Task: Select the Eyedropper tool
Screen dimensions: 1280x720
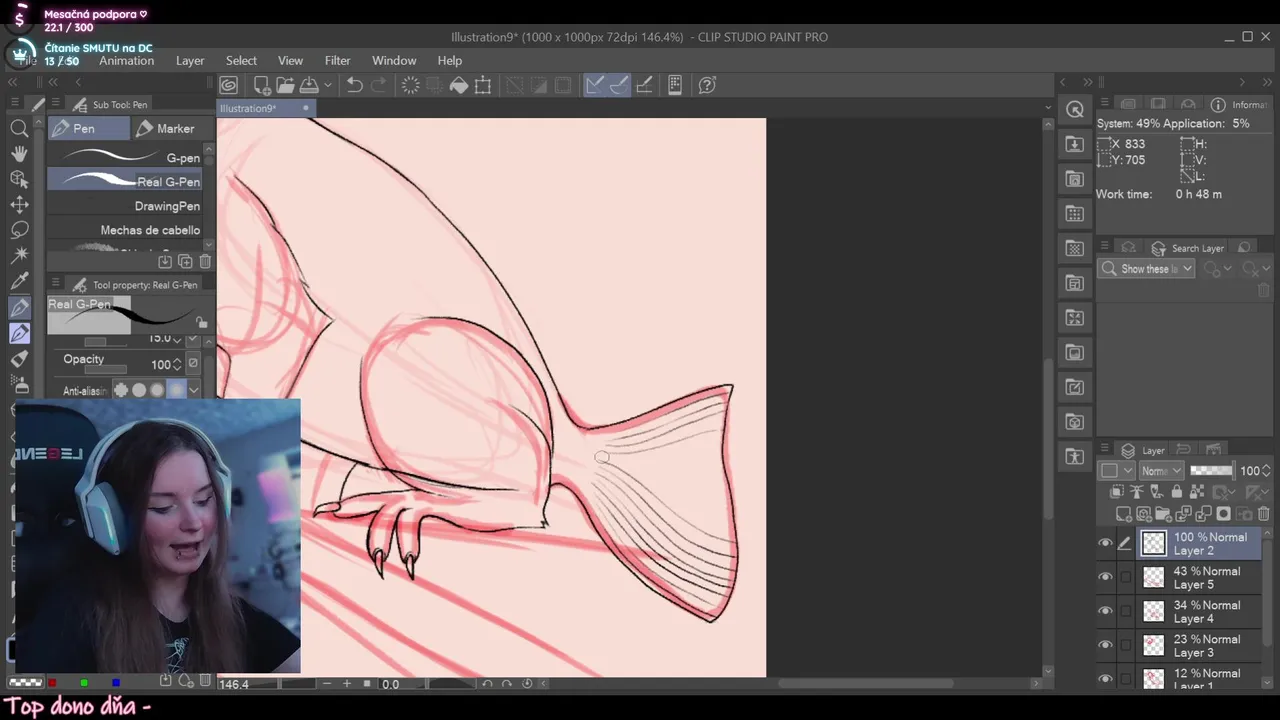Action: tap(19, 281)
